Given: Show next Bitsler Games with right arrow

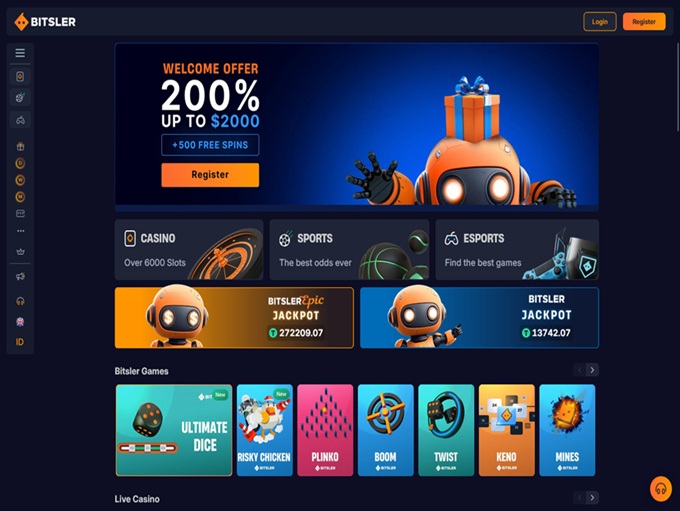Looking at the screenshot, I should (x=592, y=370).
